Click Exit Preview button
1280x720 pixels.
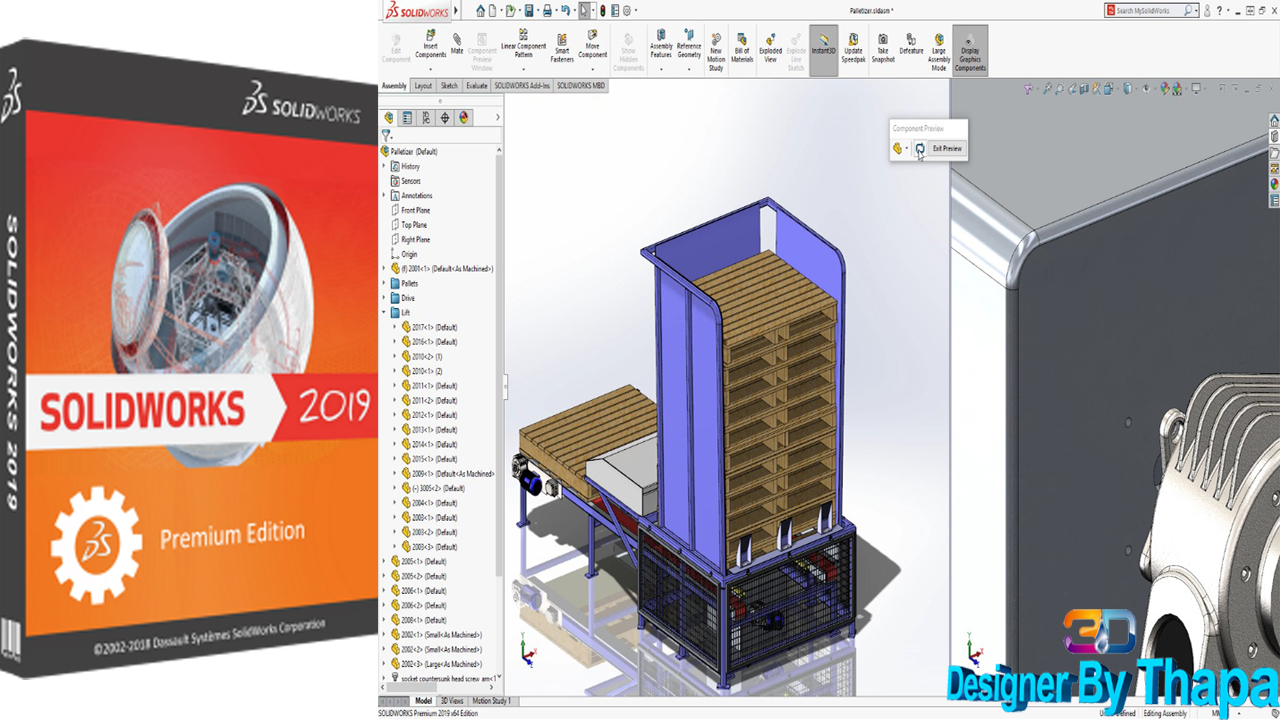coord(947,149)
